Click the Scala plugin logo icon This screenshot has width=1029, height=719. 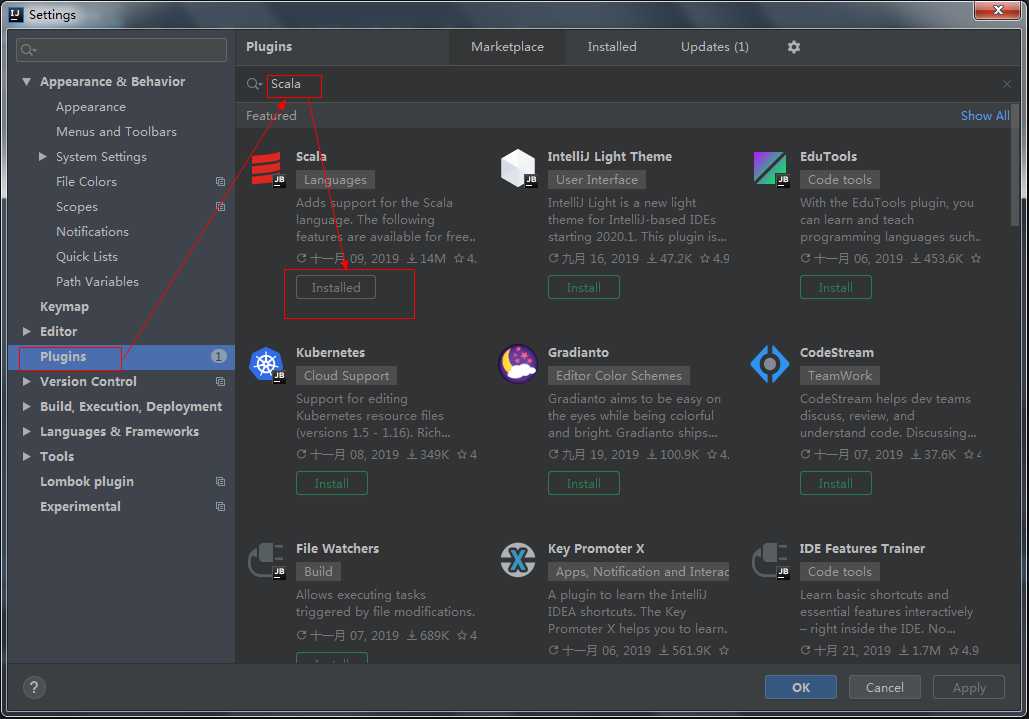(266, 168)
